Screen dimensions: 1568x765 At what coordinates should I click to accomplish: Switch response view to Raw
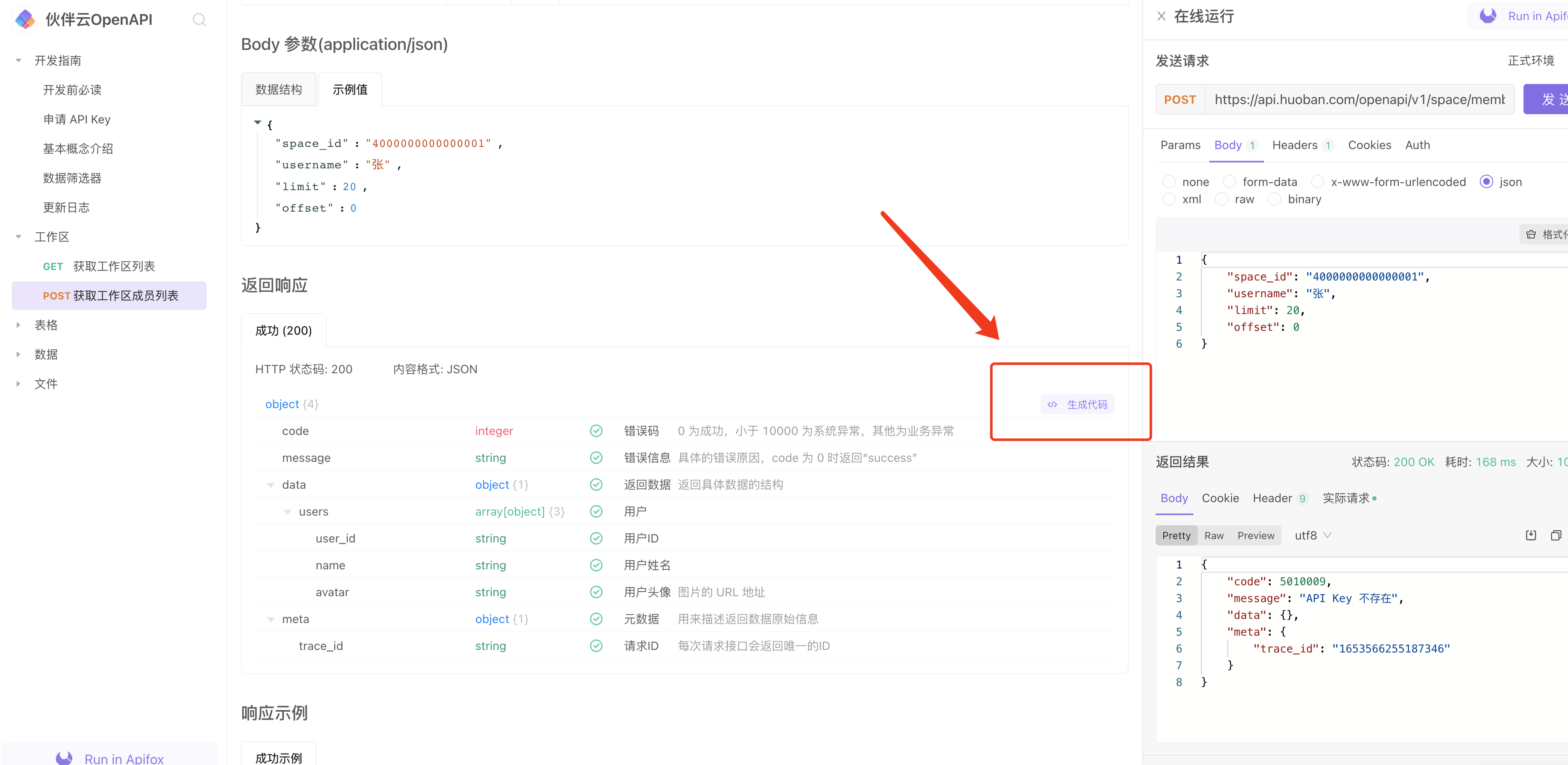coord(1214,536)
